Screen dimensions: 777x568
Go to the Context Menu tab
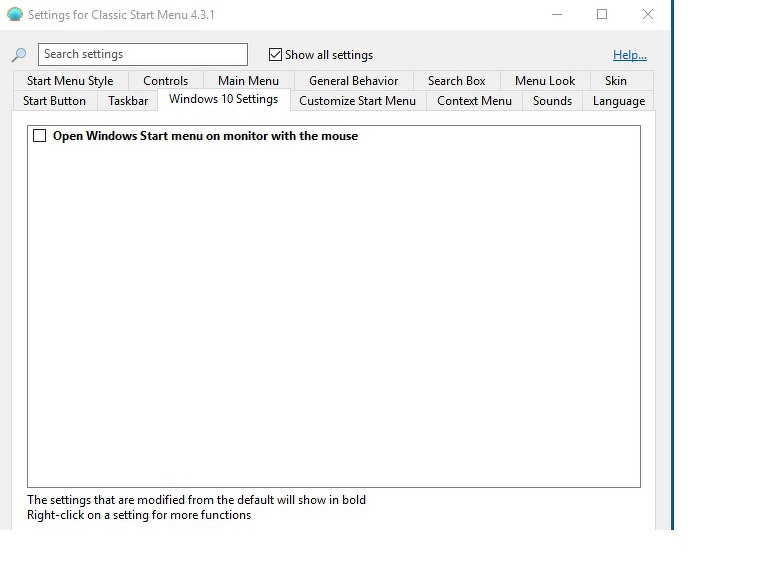[x=474, y=101]
